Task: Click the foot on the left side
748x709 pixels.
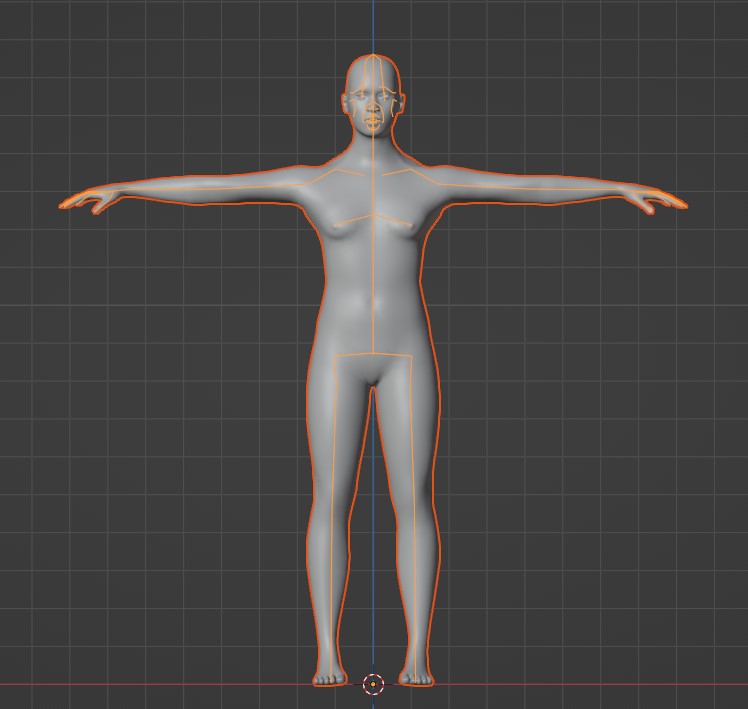Action: pos(328,677)
